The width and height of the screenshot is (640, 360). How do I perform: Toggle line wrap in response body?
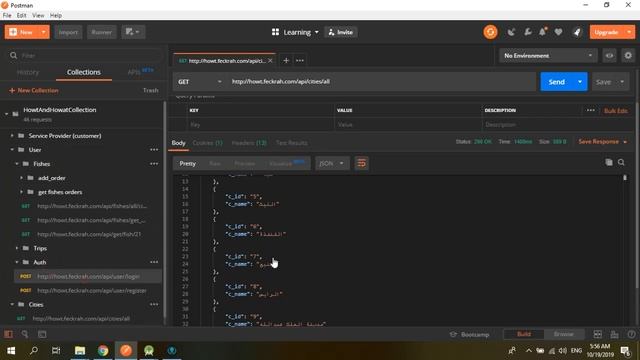361,163
